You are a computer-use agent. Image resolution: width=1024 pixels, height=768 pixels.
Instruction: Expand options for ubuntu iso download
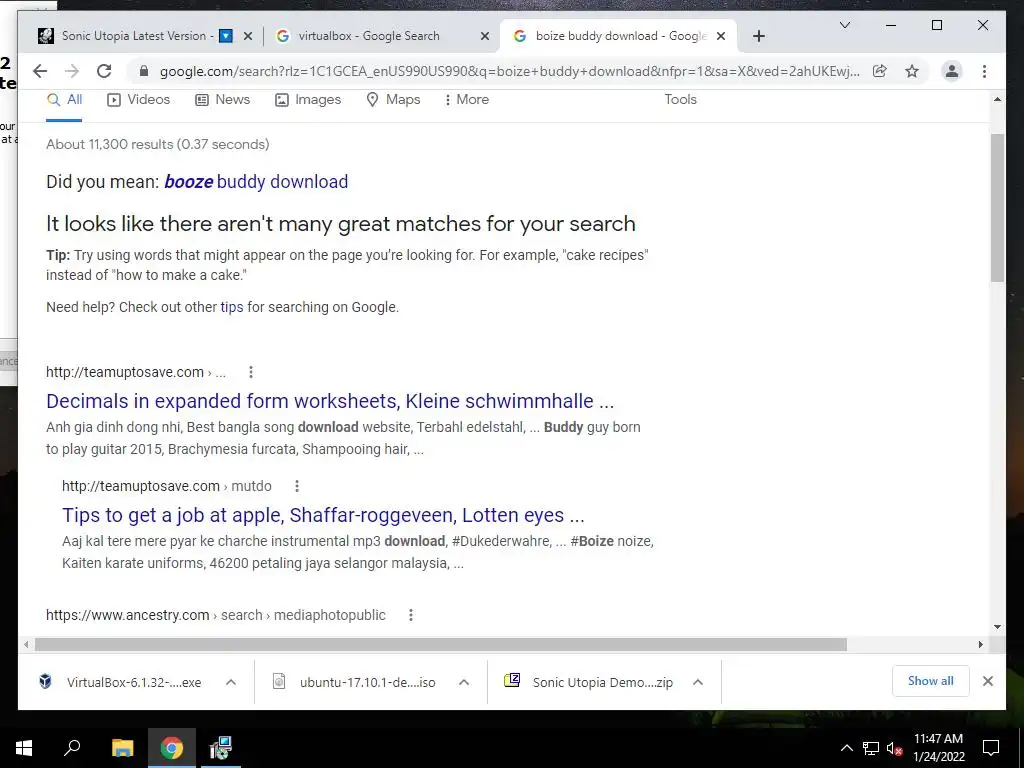point(464,682)
